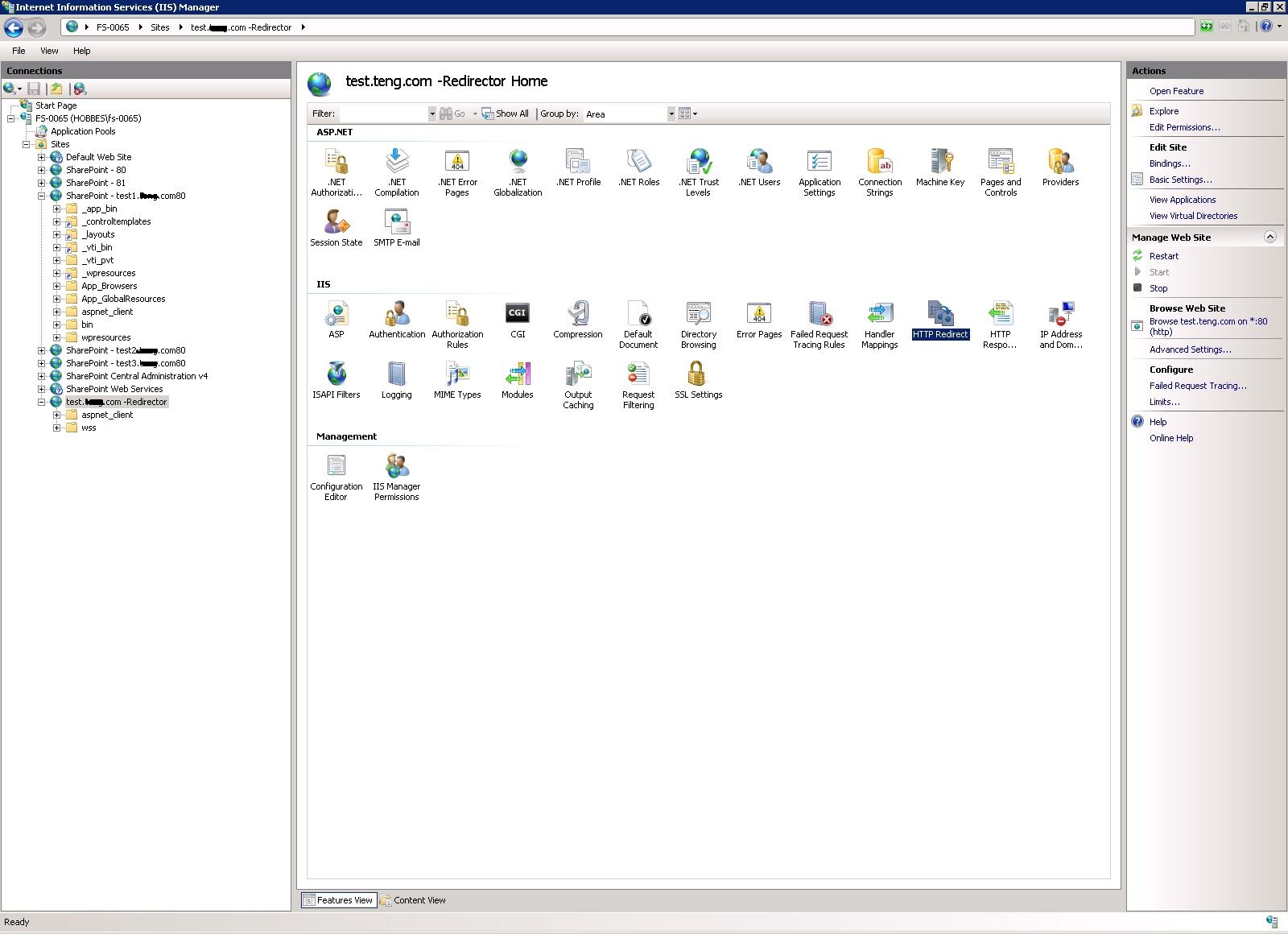1288x934 pixels.
Task: Open the Handler Mappings feature
Action: click(880, 324)
